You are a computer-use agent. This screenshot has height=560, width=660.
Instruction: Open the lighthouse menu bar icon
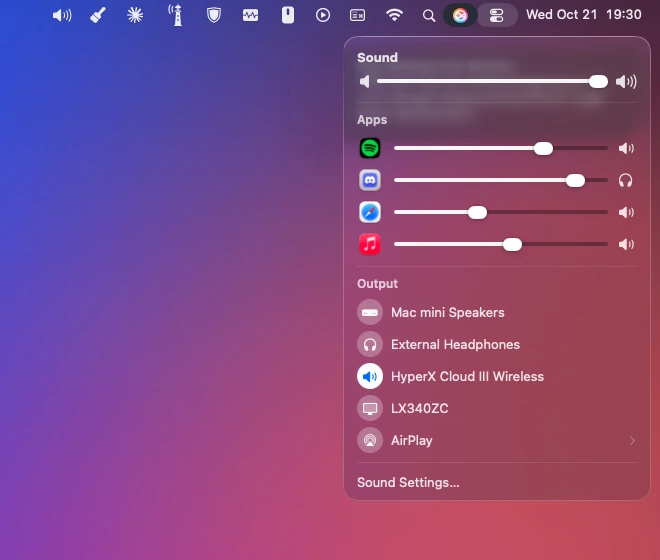tap(176, 16)
